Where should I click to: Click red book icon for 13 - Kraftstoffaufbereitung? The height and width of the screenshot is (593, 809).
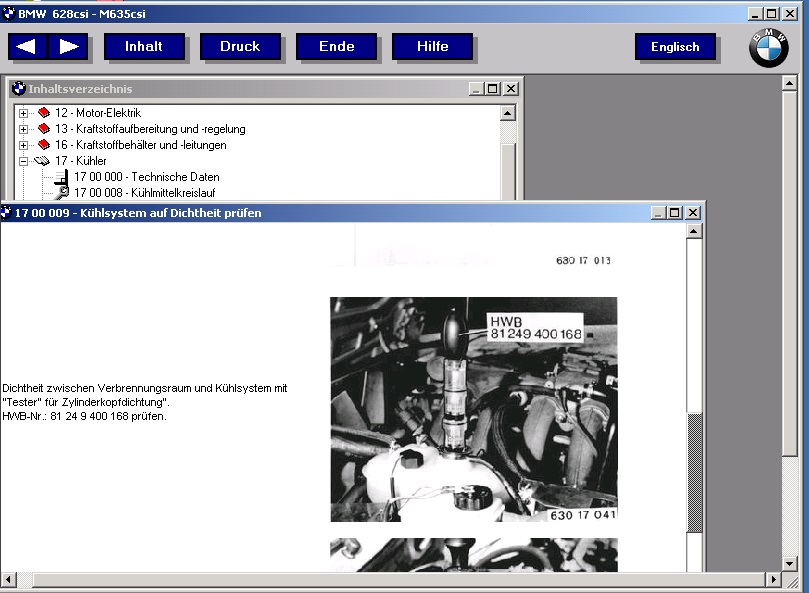(43, 129)
